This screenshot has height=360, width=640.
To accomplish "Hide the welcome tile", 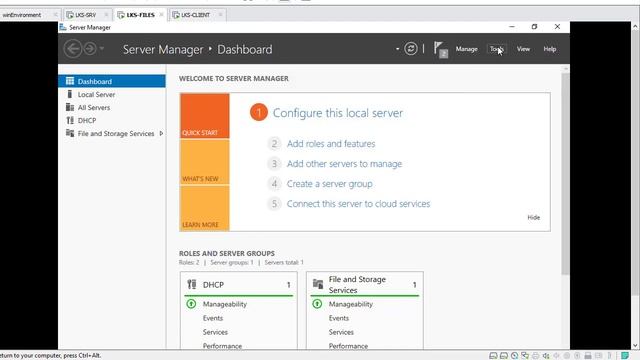I will click(533, 218).
